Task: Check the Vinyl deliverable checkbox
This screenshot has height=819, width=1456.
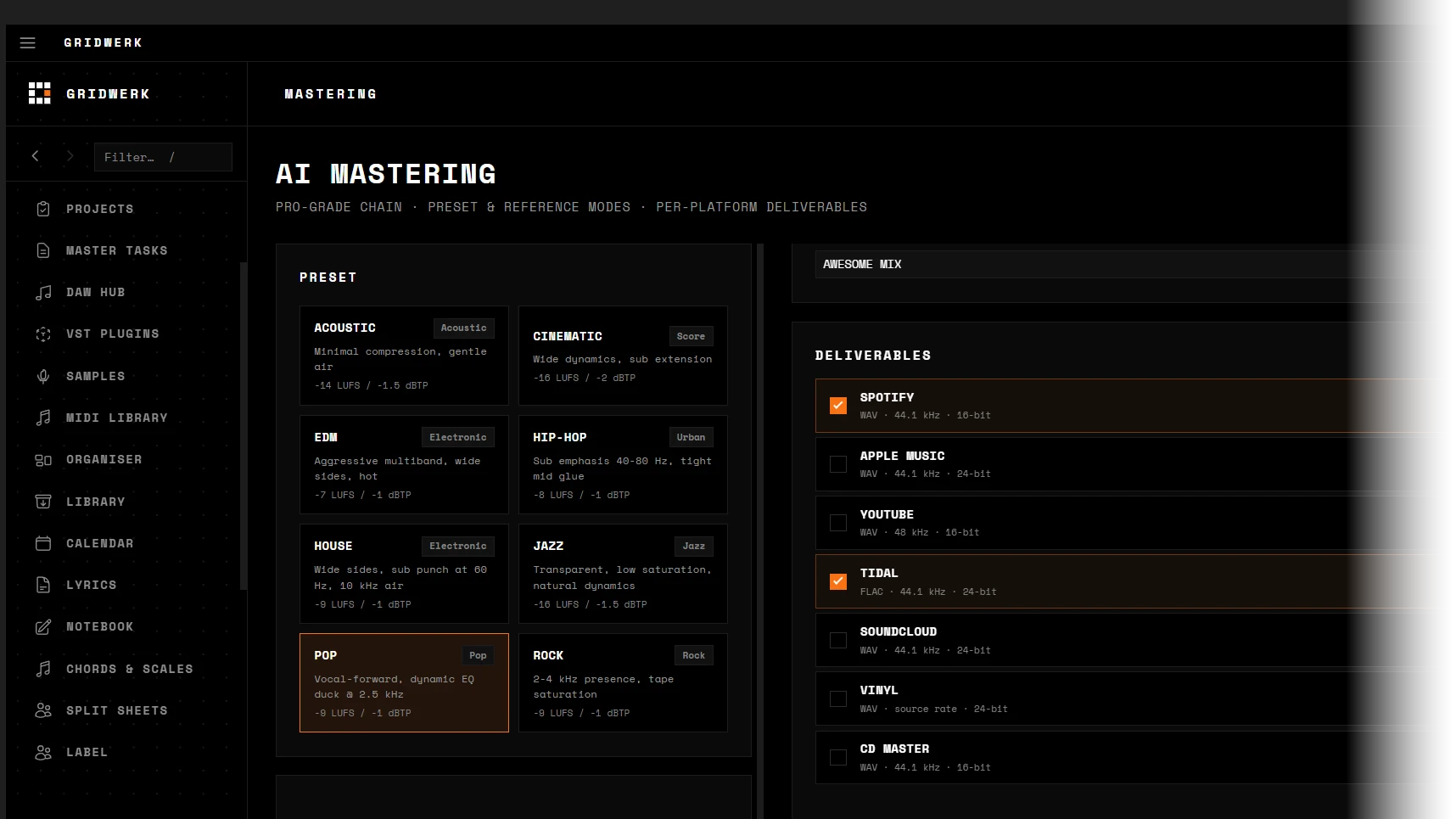Action: [x=838, y=698]
